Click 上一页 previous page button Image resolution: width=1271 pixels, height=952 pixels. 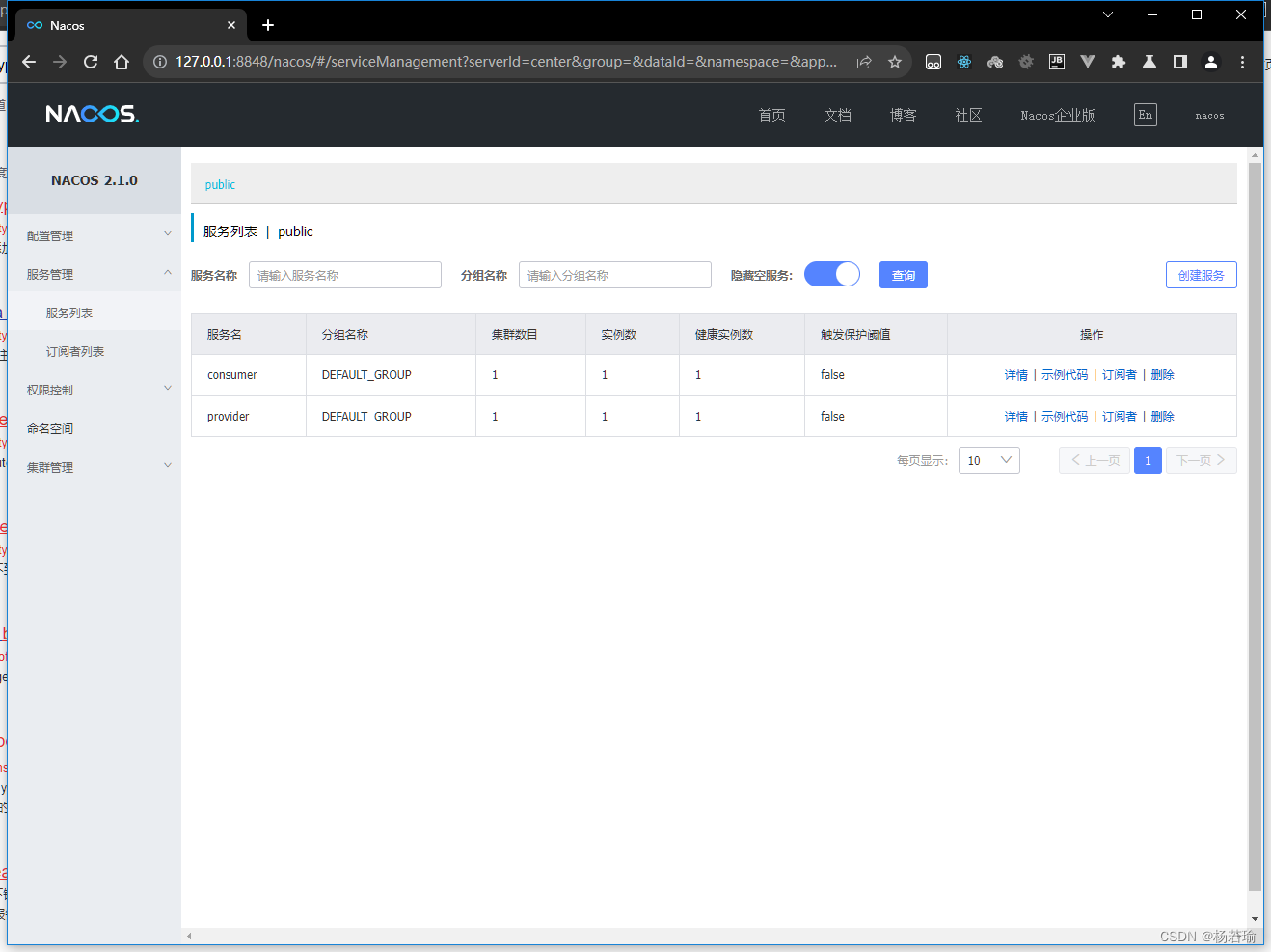[x=1095, y=460]
